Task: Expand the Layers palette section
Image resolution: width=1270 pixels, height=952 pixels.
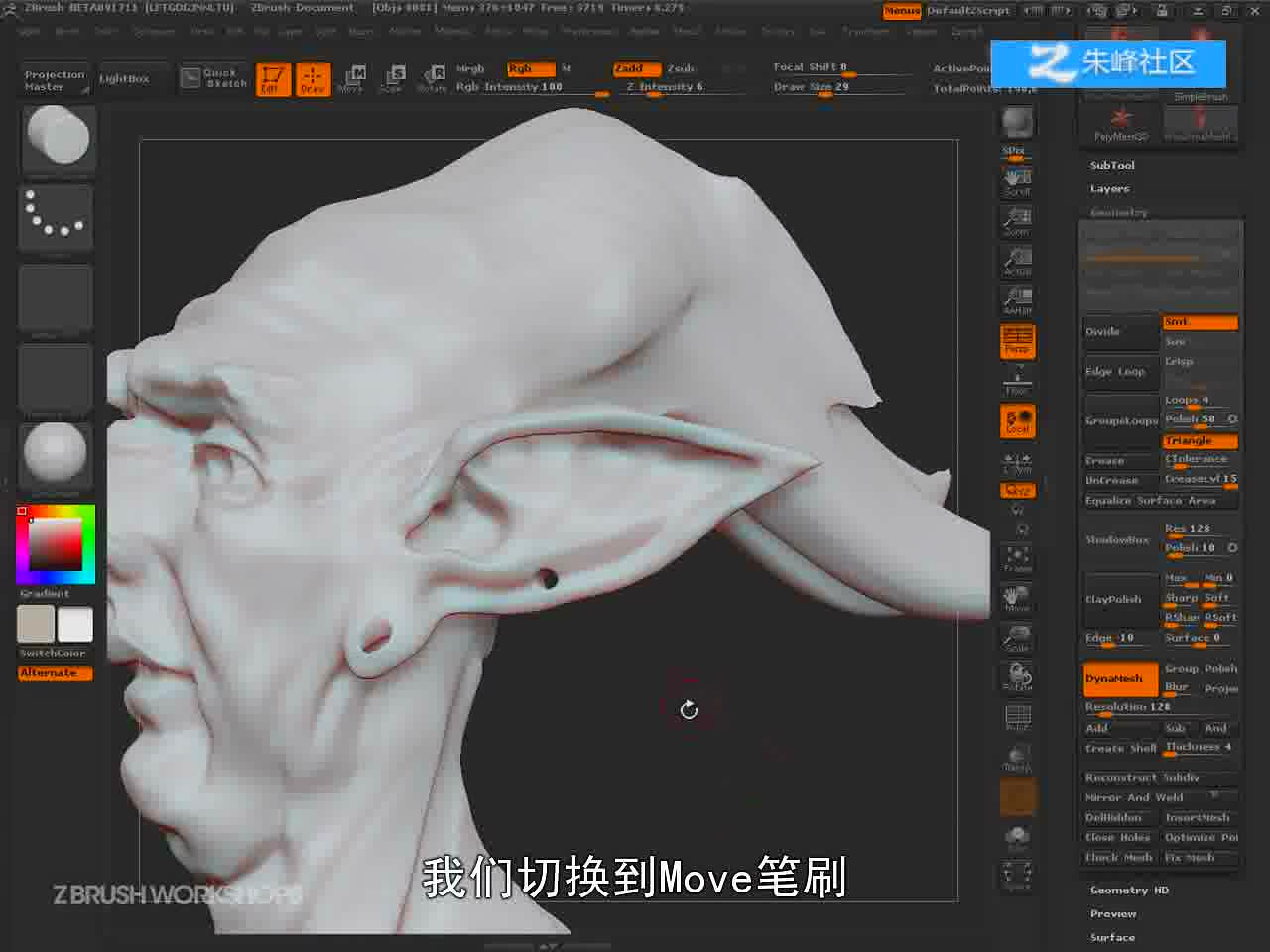Action: (x=1109, y=189)
